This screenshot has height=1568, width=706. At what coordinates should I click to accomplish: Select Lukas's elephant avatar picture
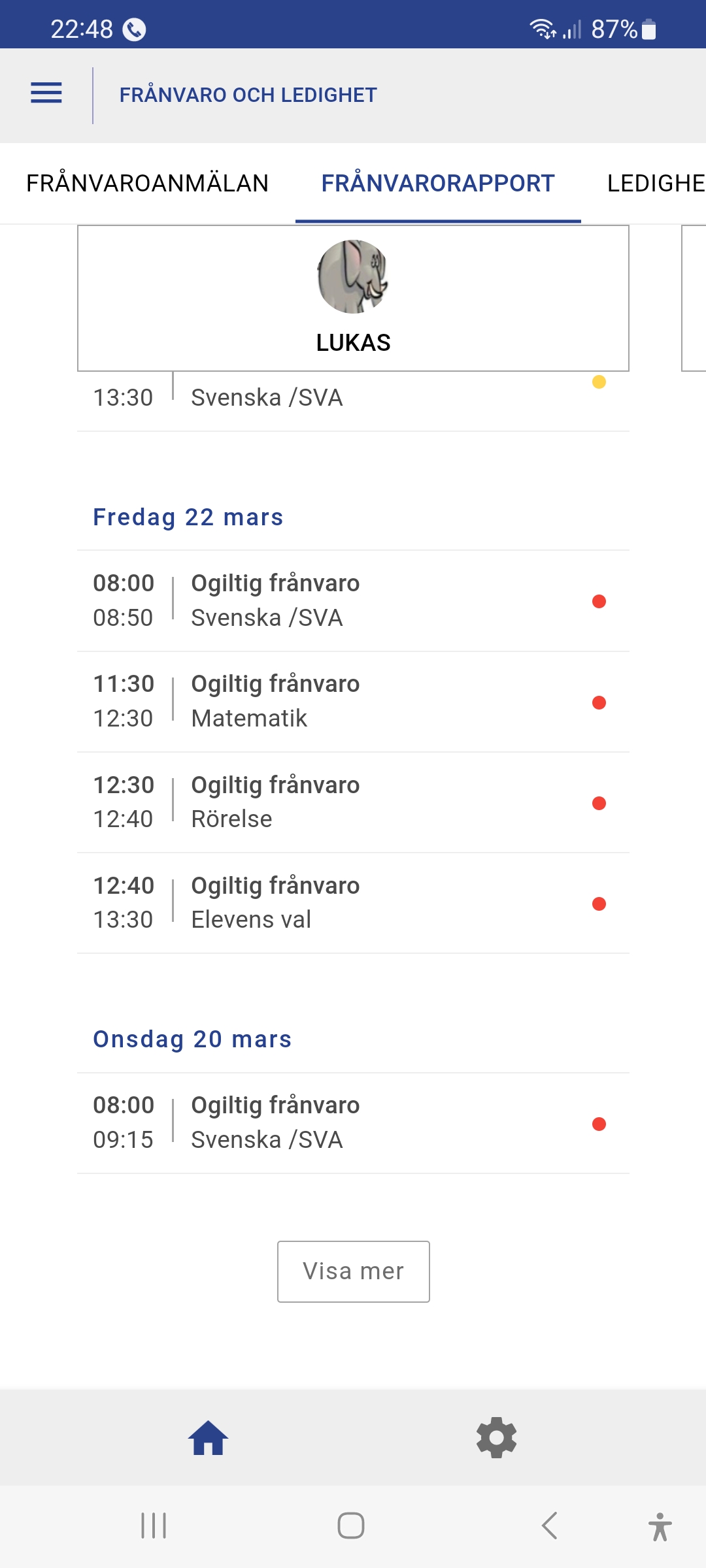click(x=353, y=276)
